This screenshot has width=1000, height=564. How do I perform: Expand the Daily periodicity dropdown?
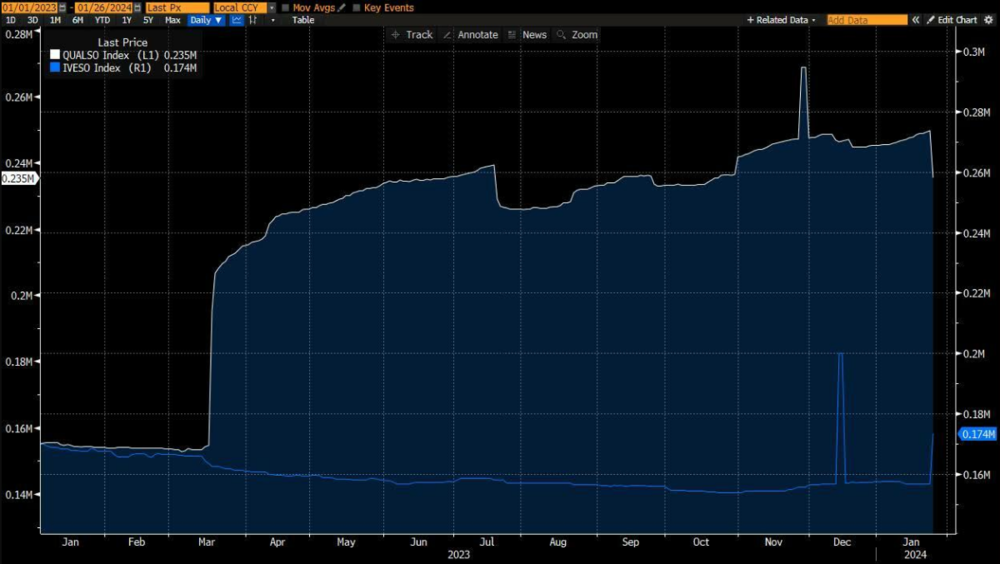[x=205, y=20]
